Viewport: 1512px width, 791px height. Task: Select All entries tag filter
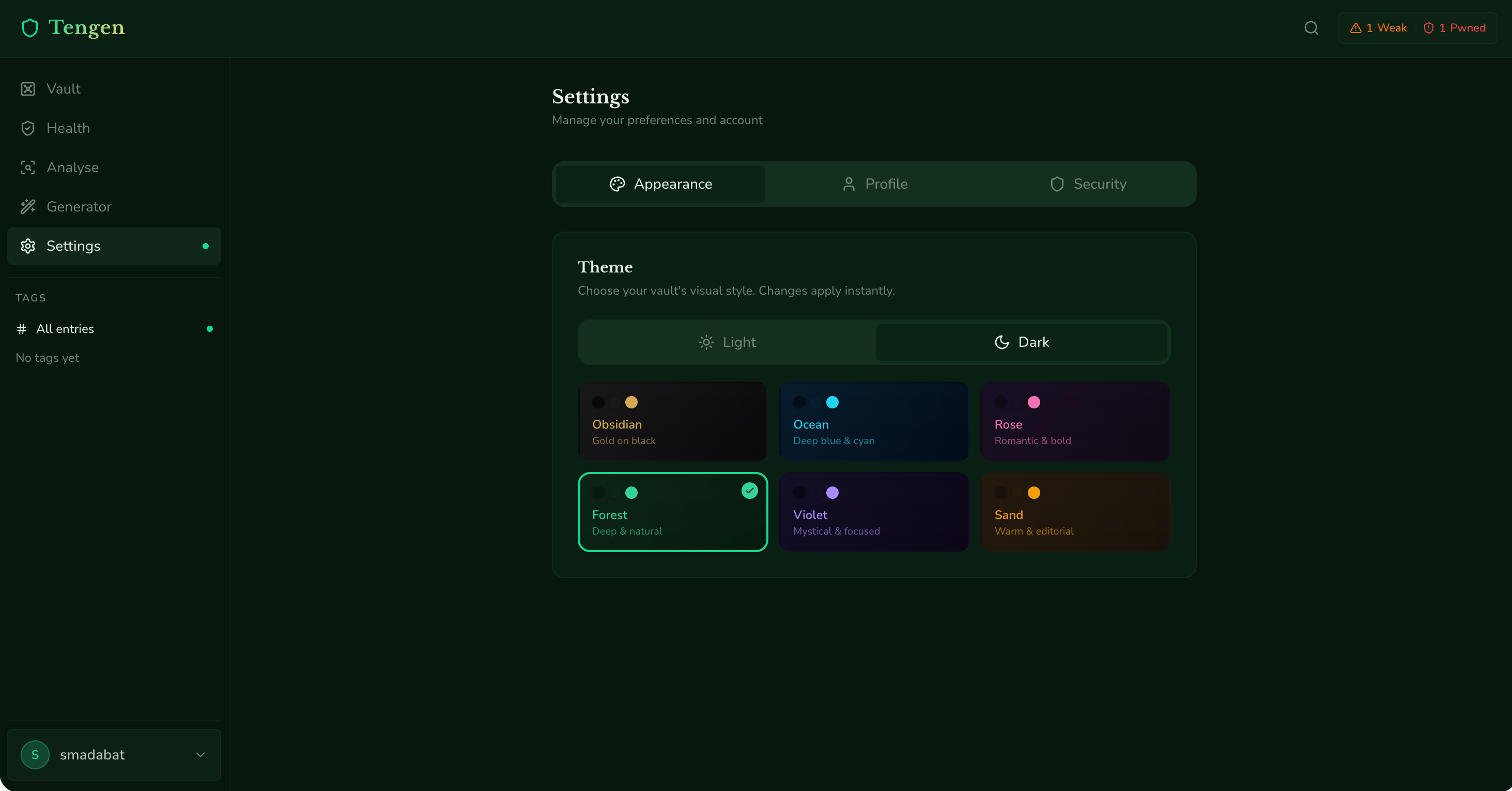pyautogui.click(x=65, y=329)
